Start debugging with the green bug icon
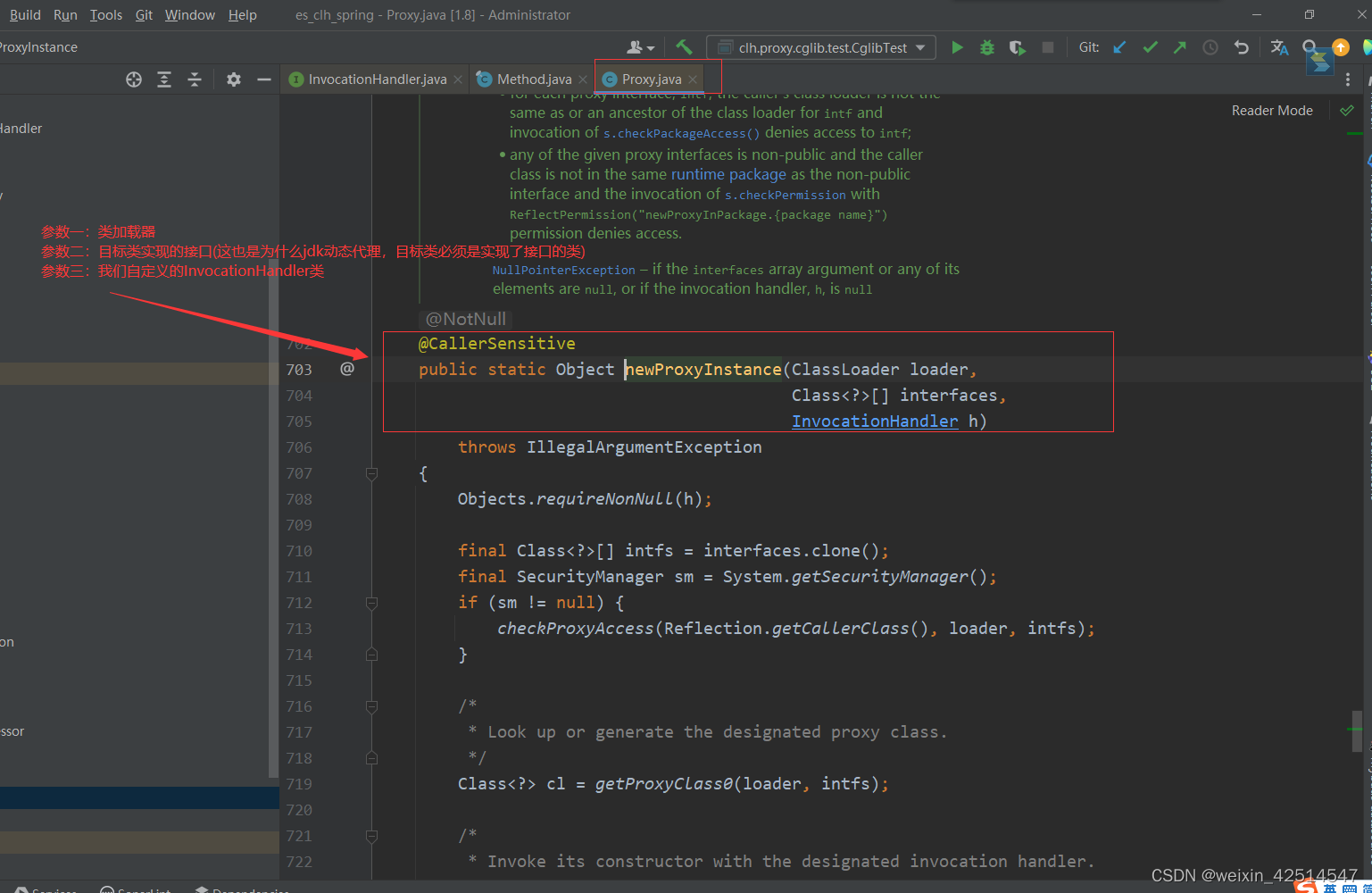This screenshot has height=893, width=1372. tap(987, 47)
